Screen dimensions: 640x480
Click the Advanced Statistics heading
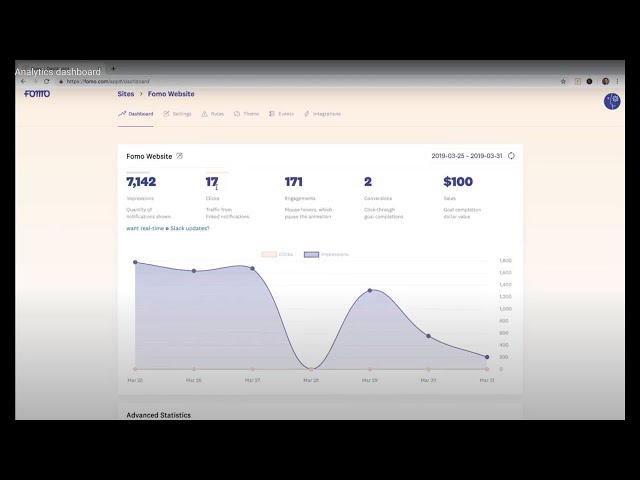(x=158, y=415)
